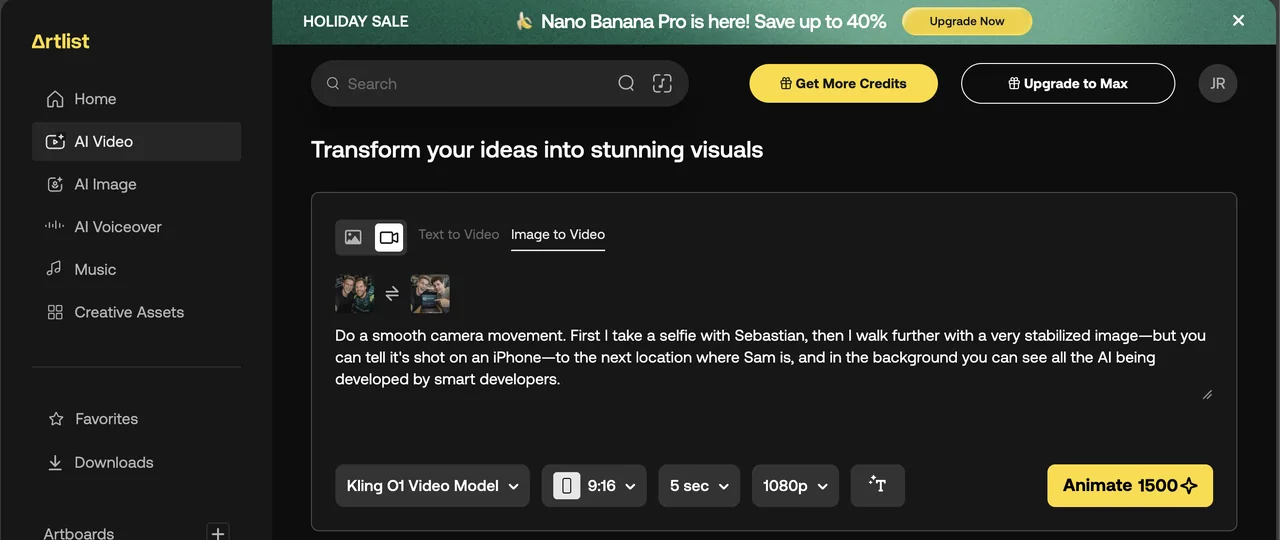Click the AI Video icon in sidebar
1280x540 pixels.
55,142
